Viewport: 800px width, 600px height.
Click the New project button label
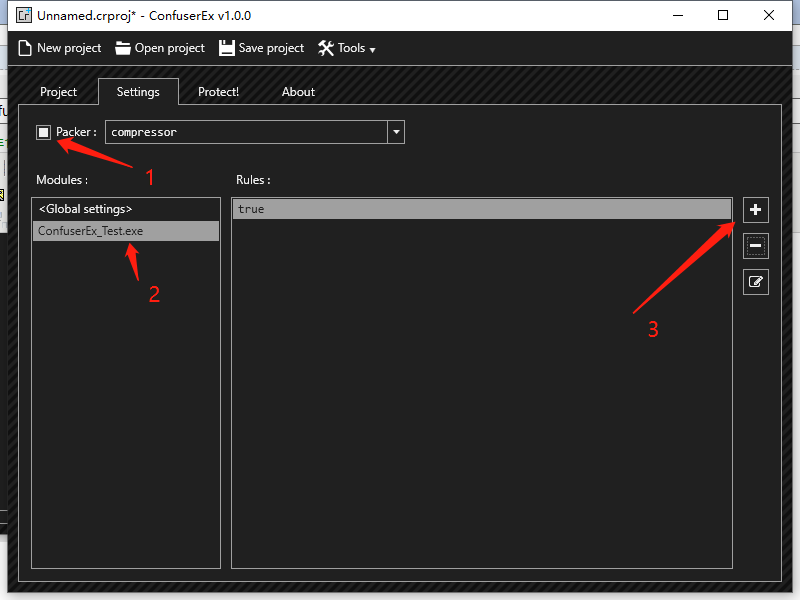point(69,48)
